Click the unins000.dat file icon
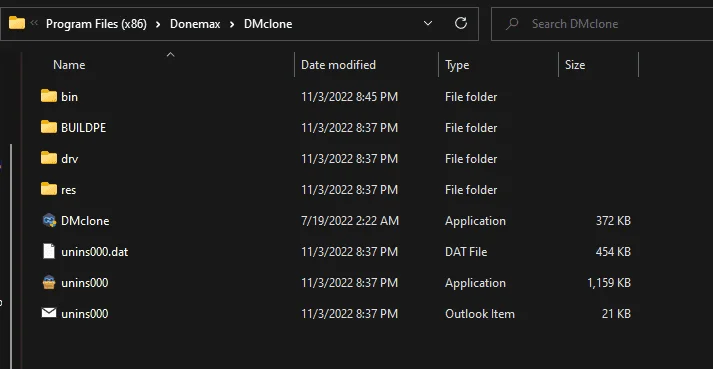The width and height of the screenshot is (713, 369). (x=49, y=251)
